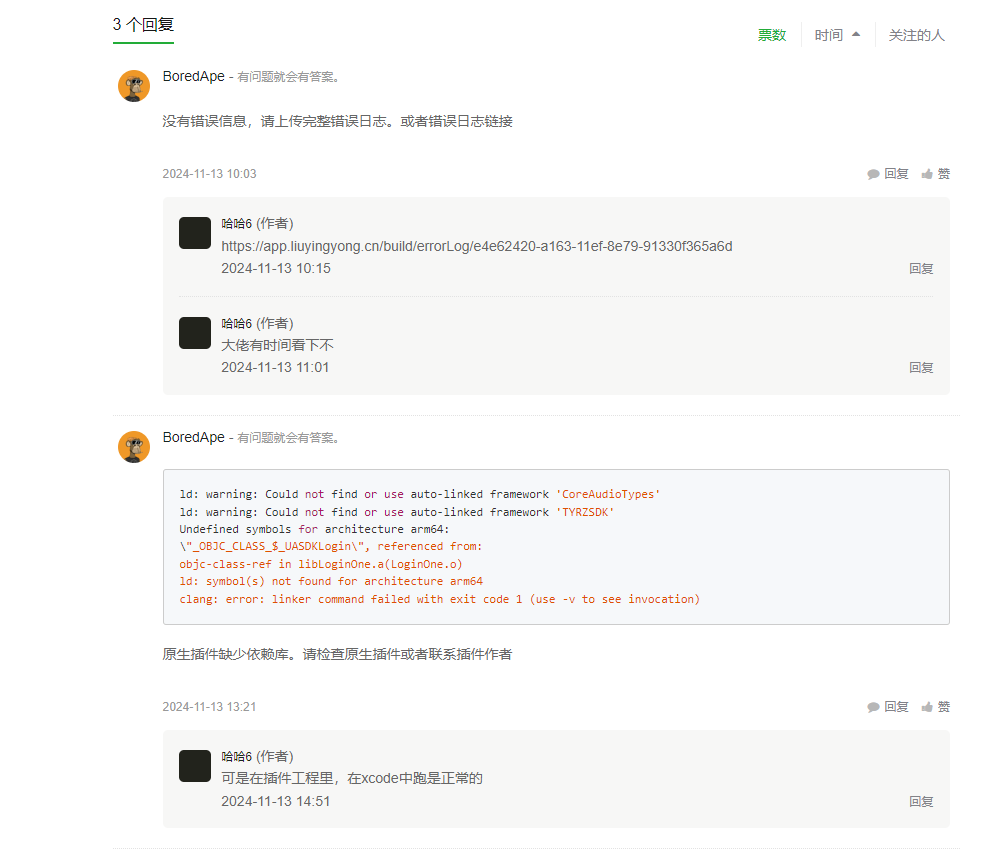Click the reply bubble icon for the 13:21 answer
The width and height of the screenshot is (1002, 855).
(874, 707)
